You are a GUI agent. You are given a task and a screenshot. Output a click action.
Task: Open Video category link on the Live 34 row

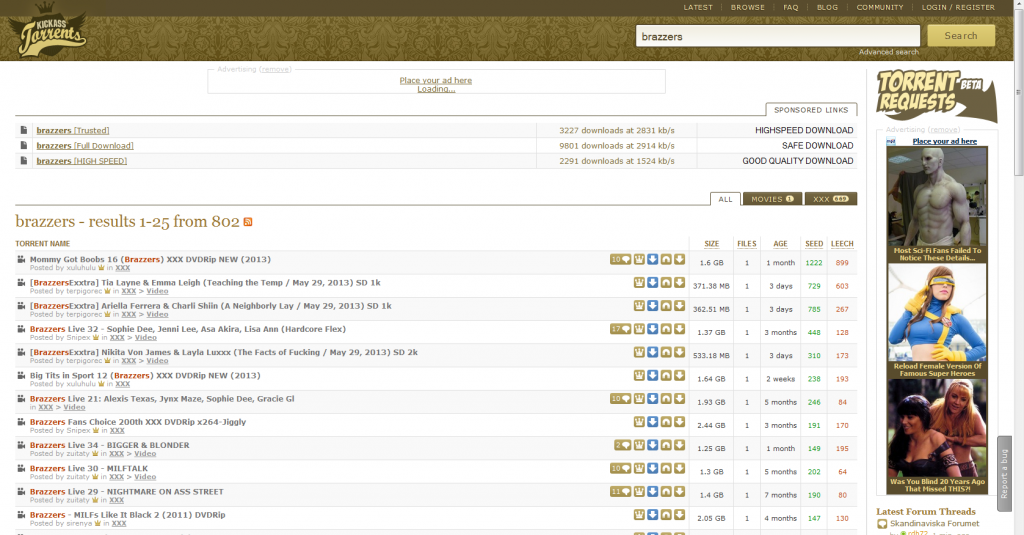pos(145,453)
